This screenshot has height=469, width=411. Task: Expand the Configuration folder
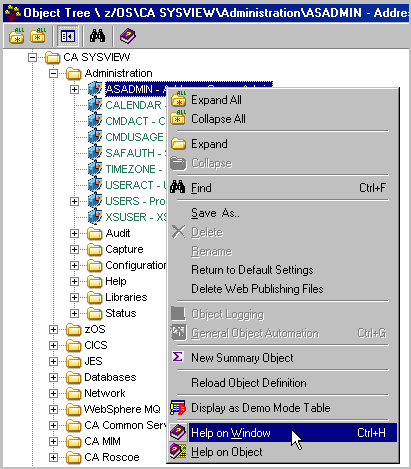74,265
